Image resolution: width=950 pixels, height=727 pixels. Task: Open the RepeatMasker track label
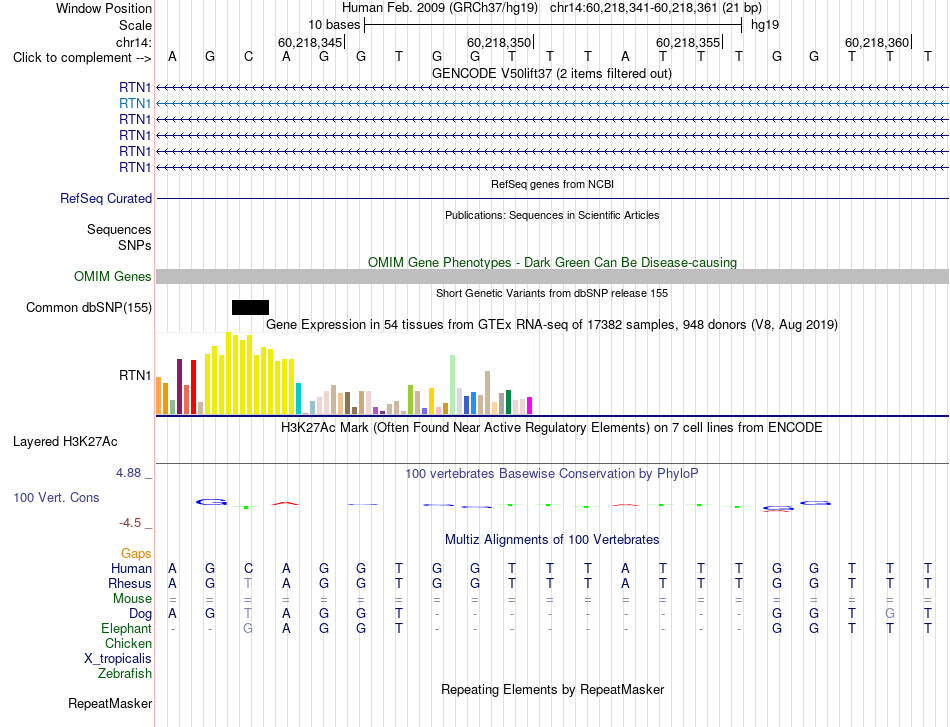(110, 703)
